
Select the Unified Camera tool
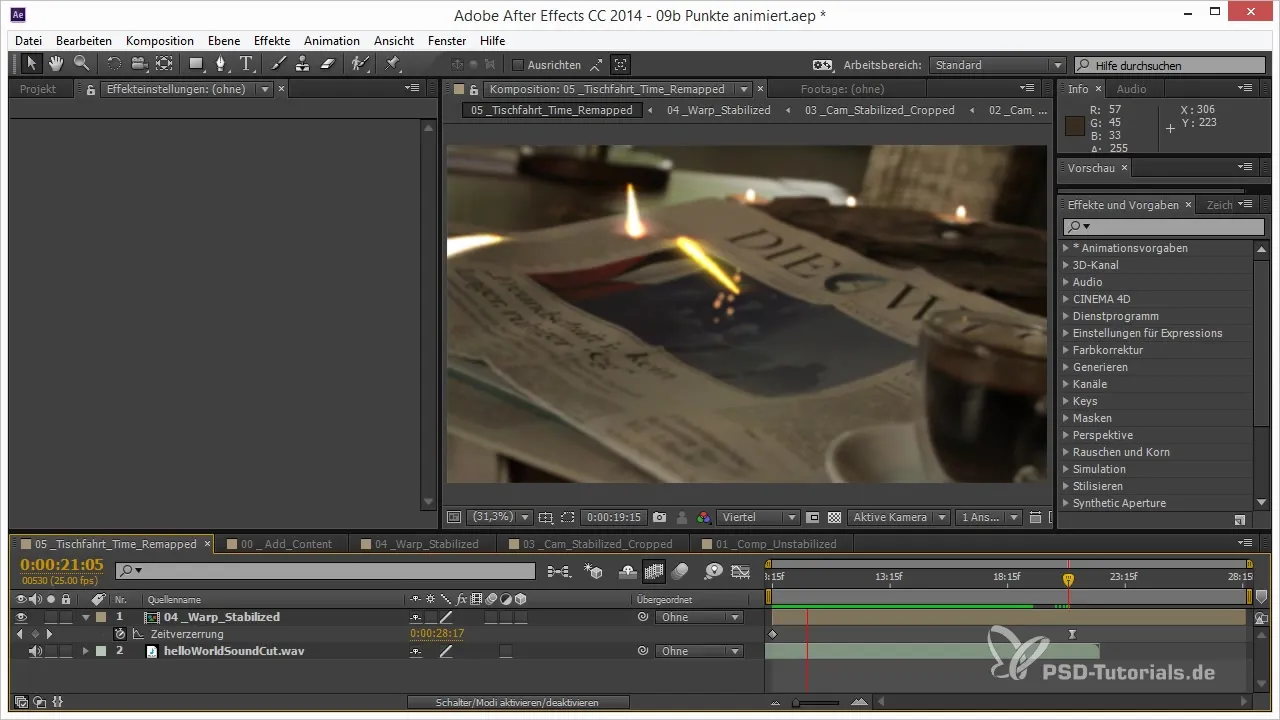click(x=139, y=64)
